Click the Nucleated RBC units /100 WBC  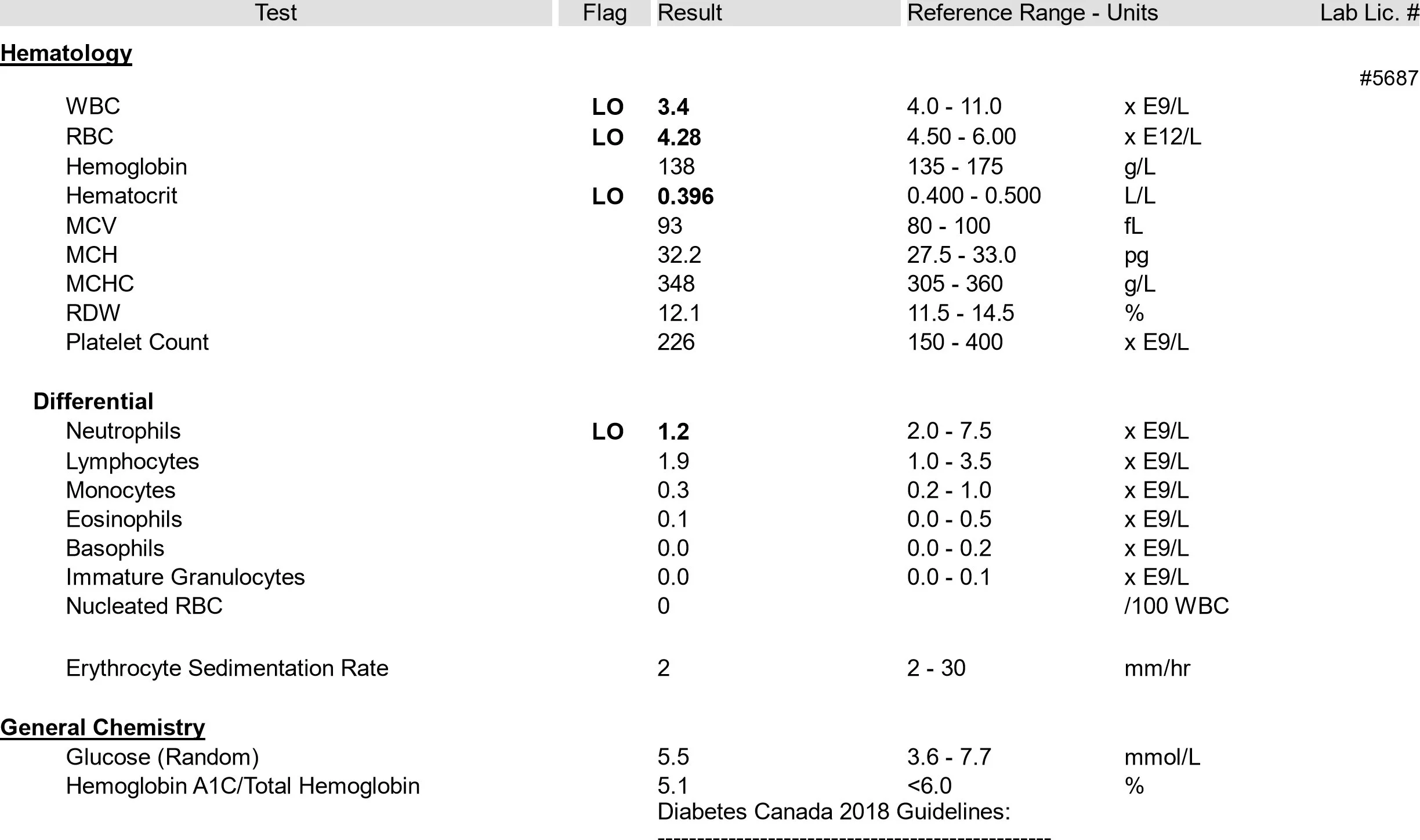1176,606
